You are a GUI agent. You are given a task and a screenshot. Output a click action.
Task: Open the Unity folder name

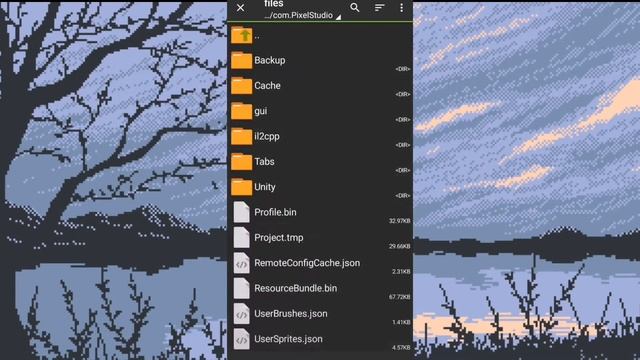click(x=265, y=187)
